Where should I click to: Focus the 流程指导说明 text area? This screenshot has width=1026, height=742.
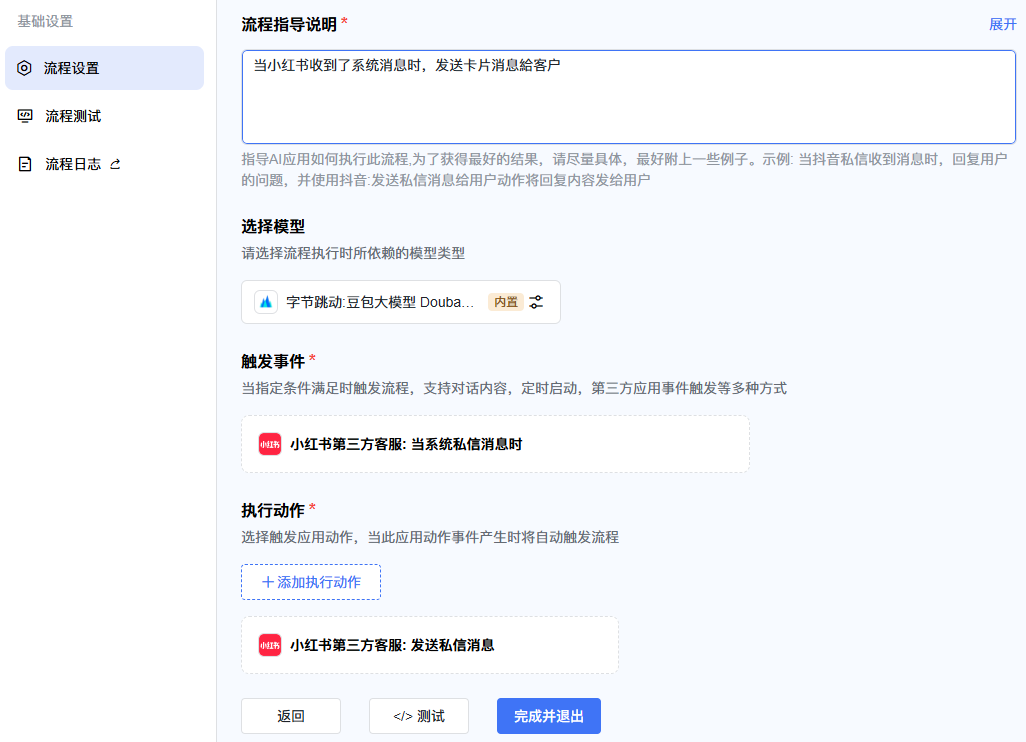628,97
